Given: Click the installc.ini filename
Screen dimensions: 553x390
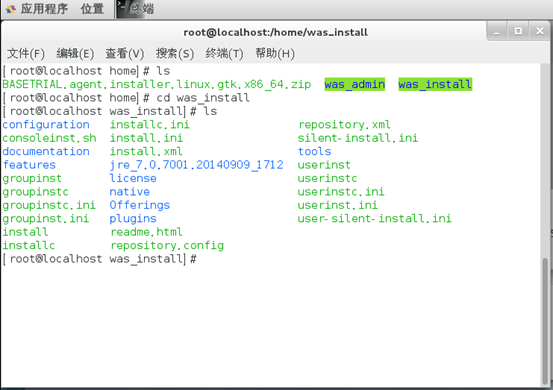Looking at the screenshot, I should (150, 124).
